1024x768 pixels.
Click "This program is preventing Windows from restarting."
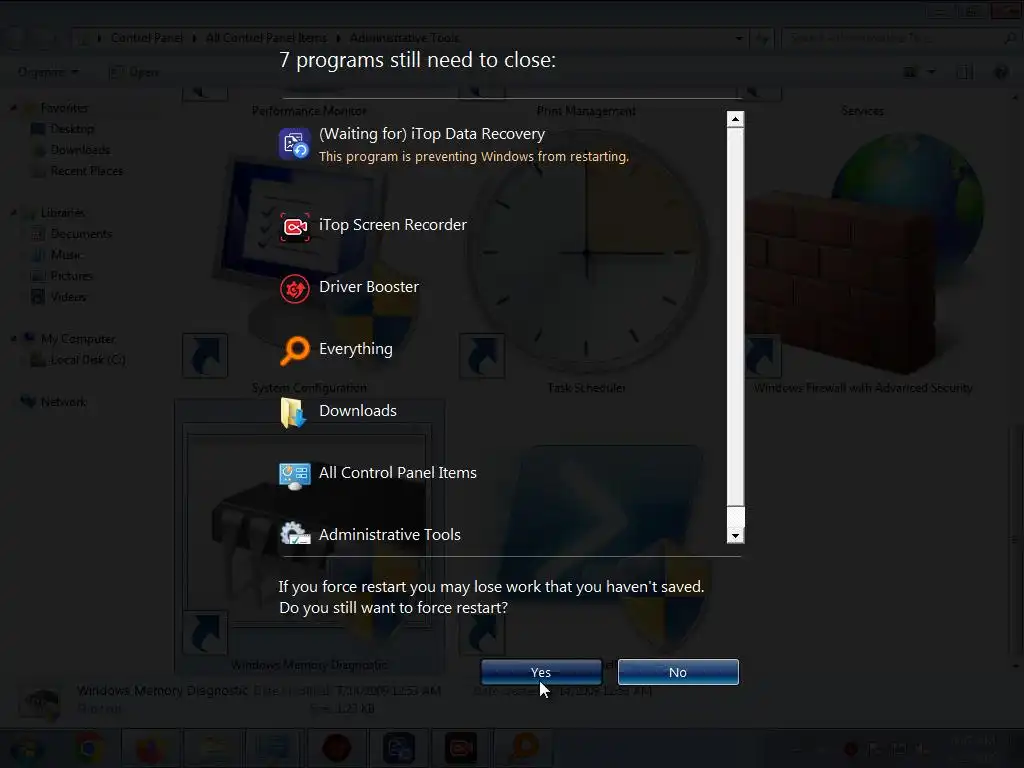click(473, 157)
